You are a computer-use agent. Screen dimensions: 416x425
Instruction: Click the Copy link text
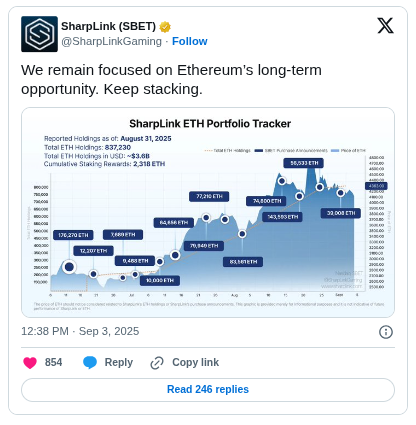(x=195, y=362)
